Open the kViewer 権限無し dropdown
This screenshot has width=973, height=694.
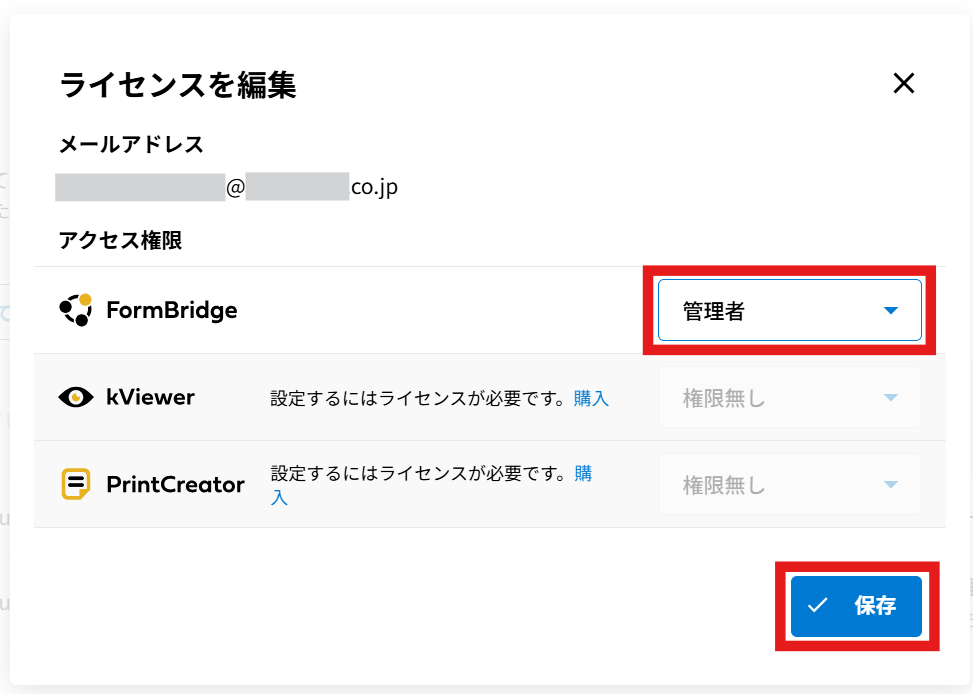click(789, 398)
